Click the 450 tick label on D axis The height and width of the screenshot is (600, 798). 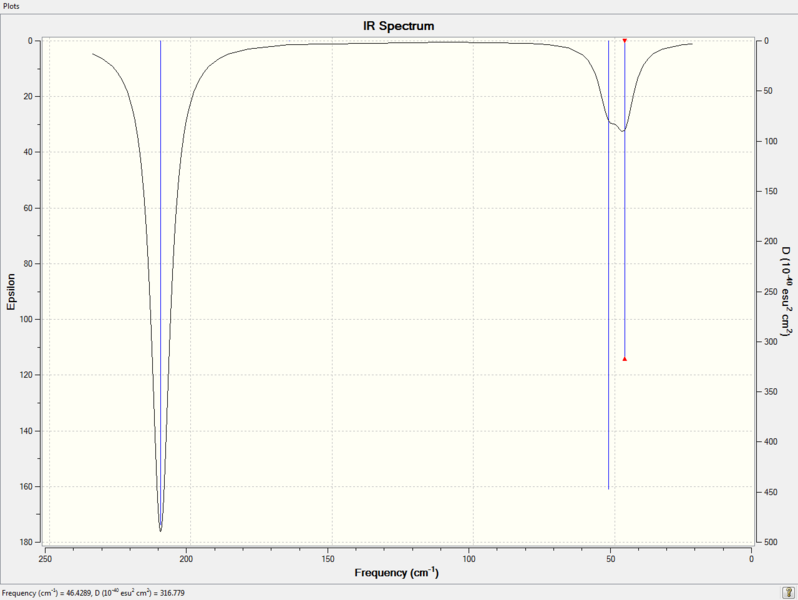pos(771,492)
